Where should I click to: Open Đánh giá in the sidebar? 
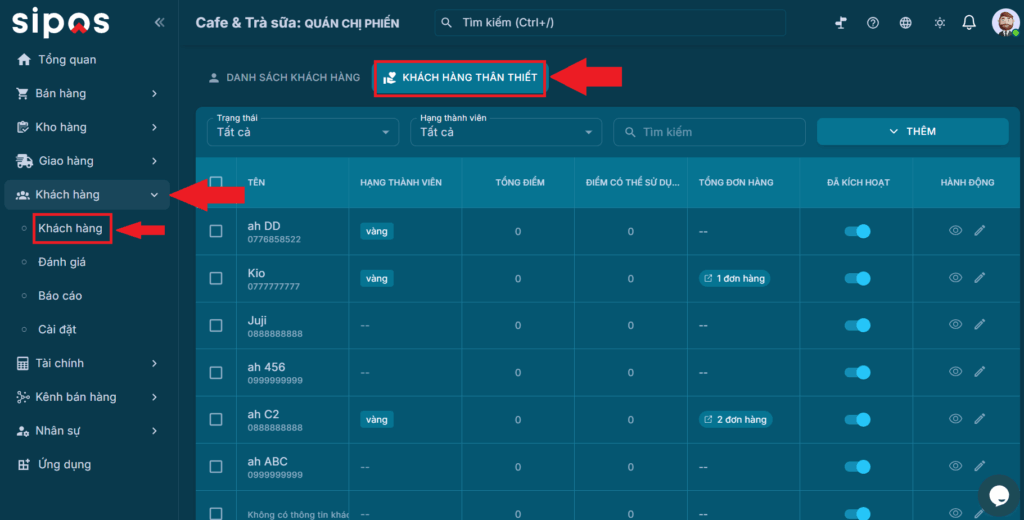pos(62,262)
